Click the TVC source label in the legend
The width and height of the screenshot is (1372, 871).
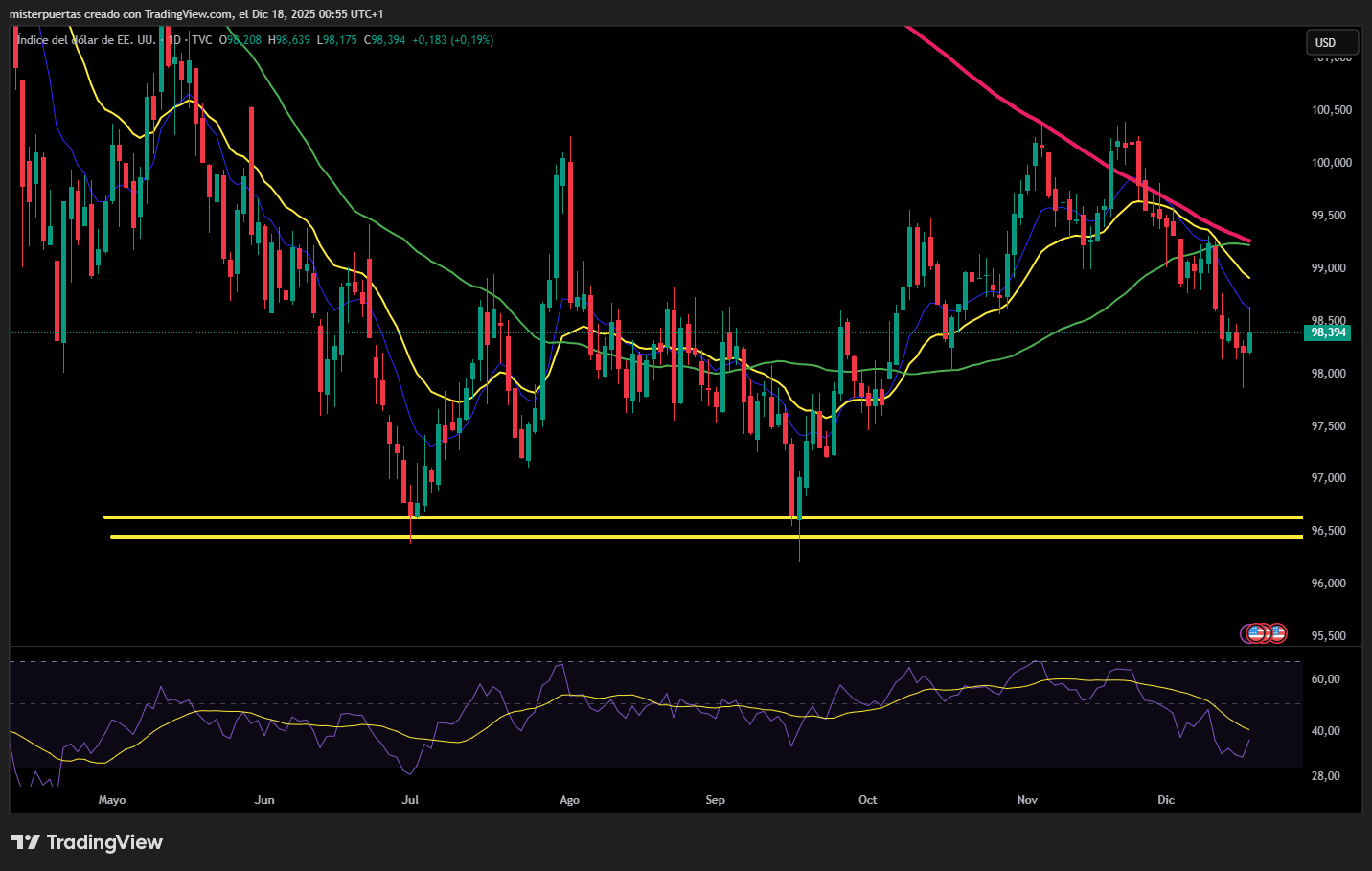[202, 40]
